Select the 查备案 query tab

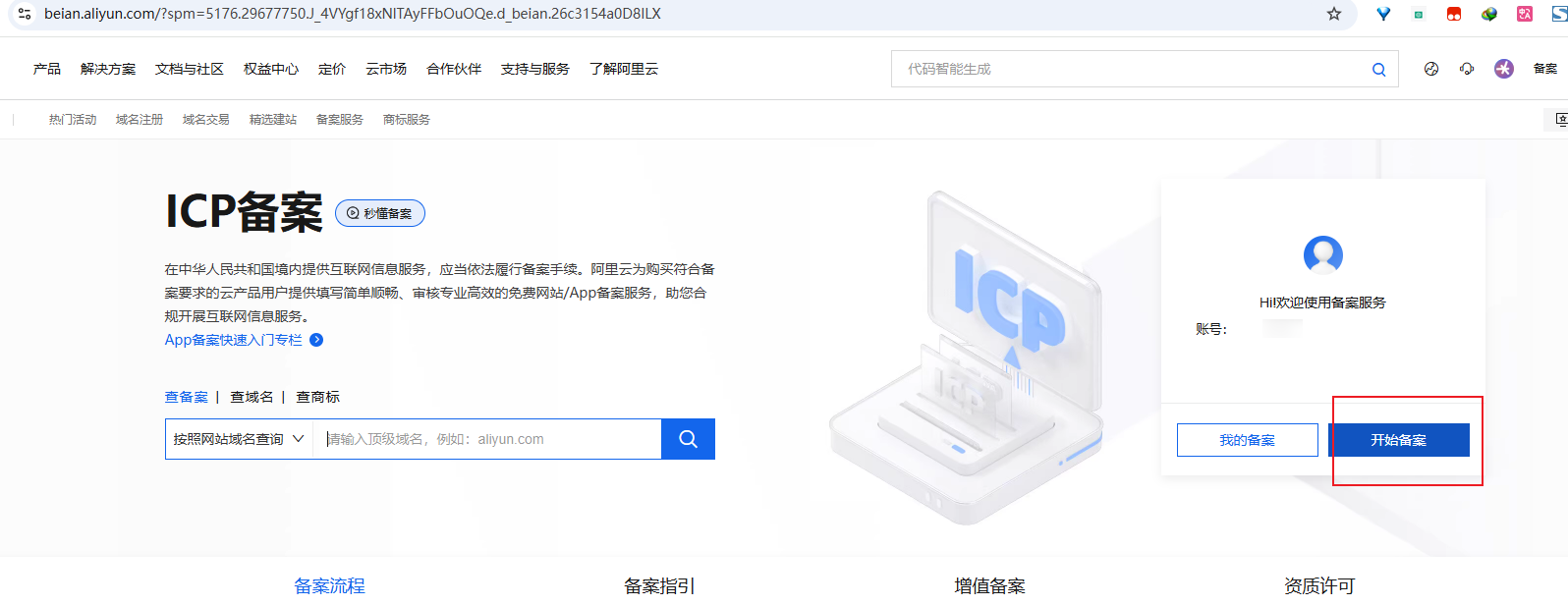pyautogui.click(x=187, y=397)
